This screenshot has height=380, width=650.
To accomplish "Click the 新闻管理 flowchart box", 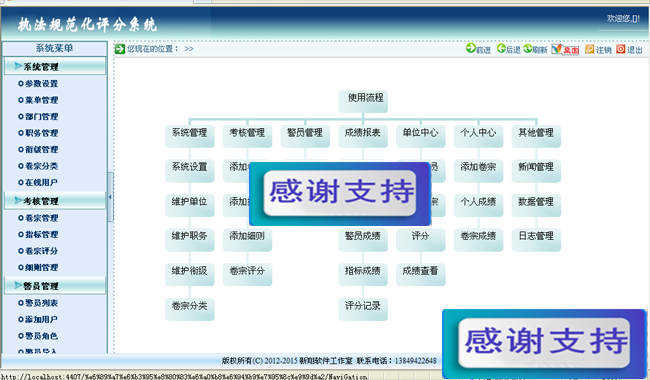I will (x=536, y=170).
